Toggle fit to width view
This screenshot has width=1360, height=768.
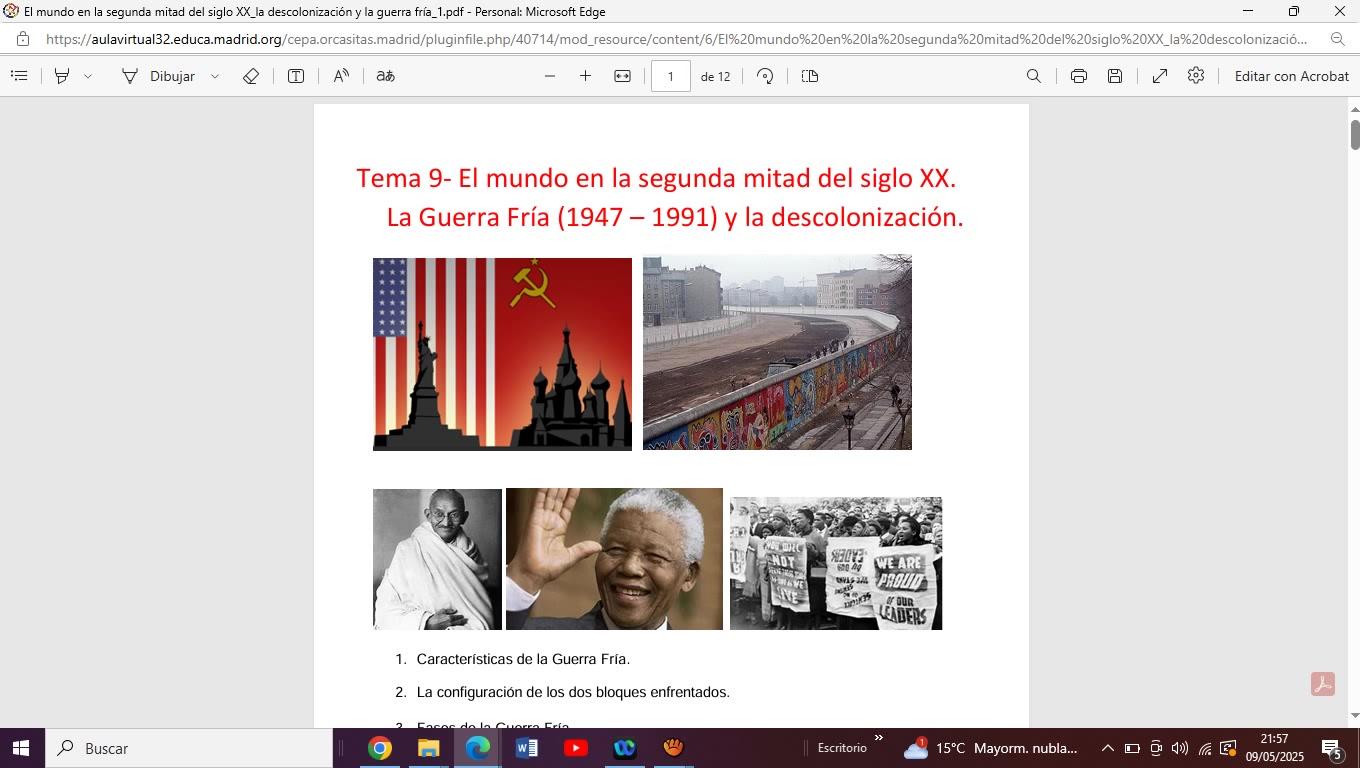(622, 76)
